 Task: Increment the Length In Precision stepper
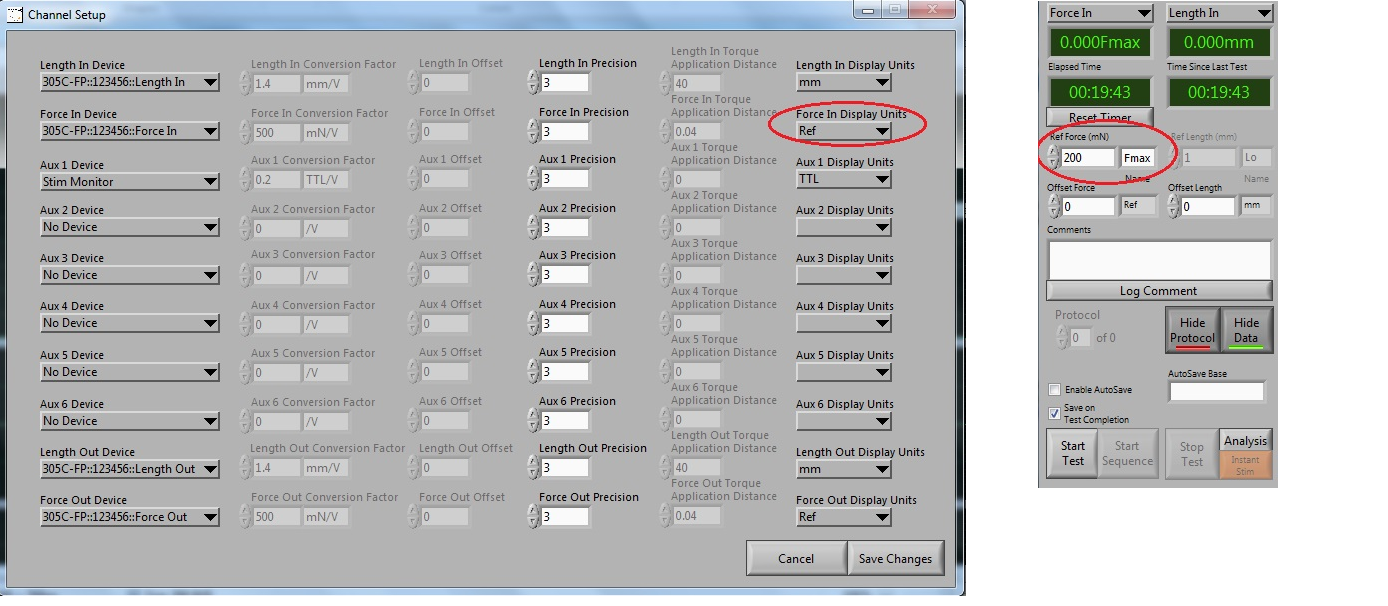pyautogui.click(x=533, y=76)
